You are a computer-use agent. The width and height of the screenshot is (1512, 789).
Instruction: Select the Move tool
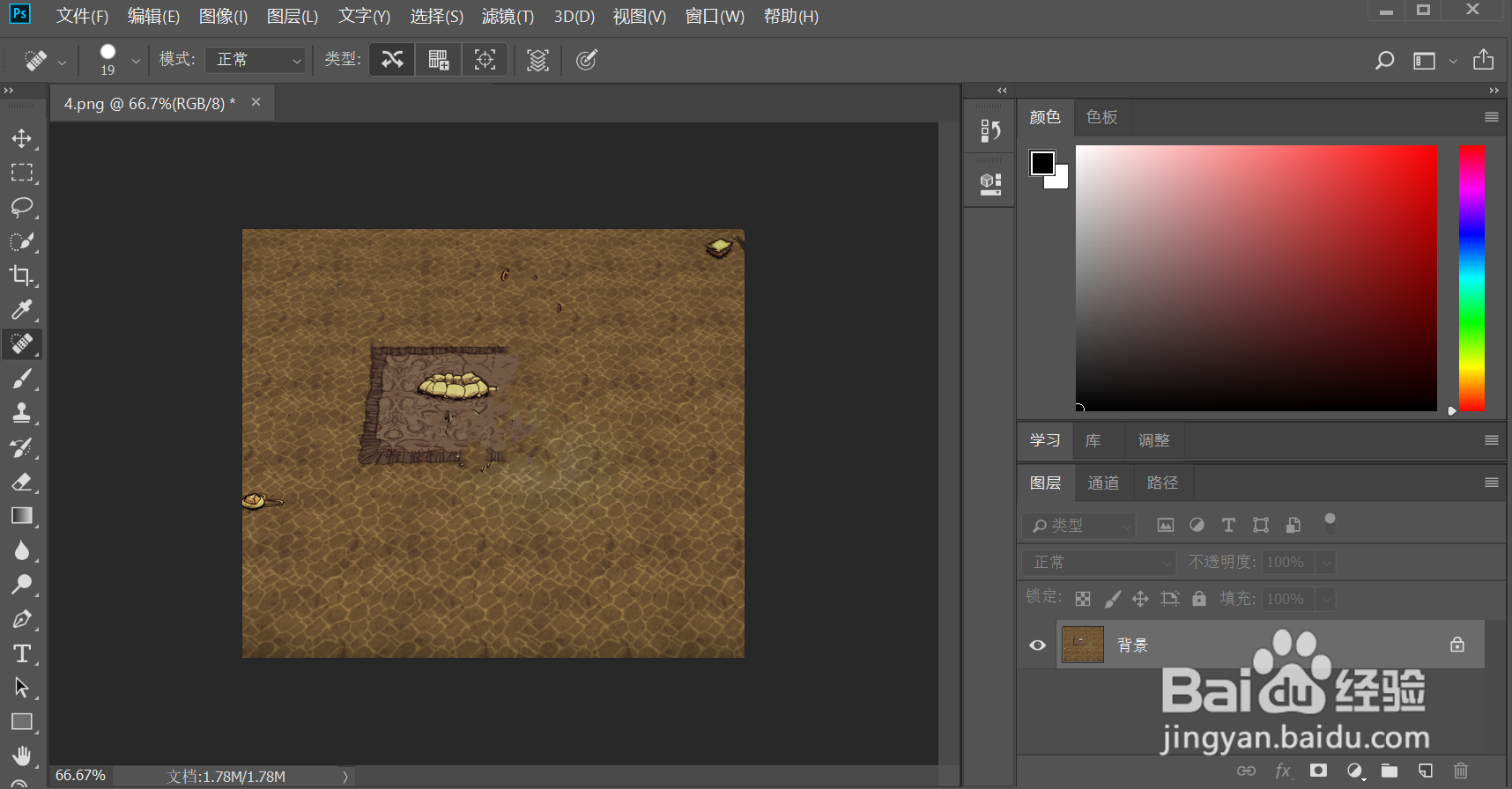click(x=22, y=139)
